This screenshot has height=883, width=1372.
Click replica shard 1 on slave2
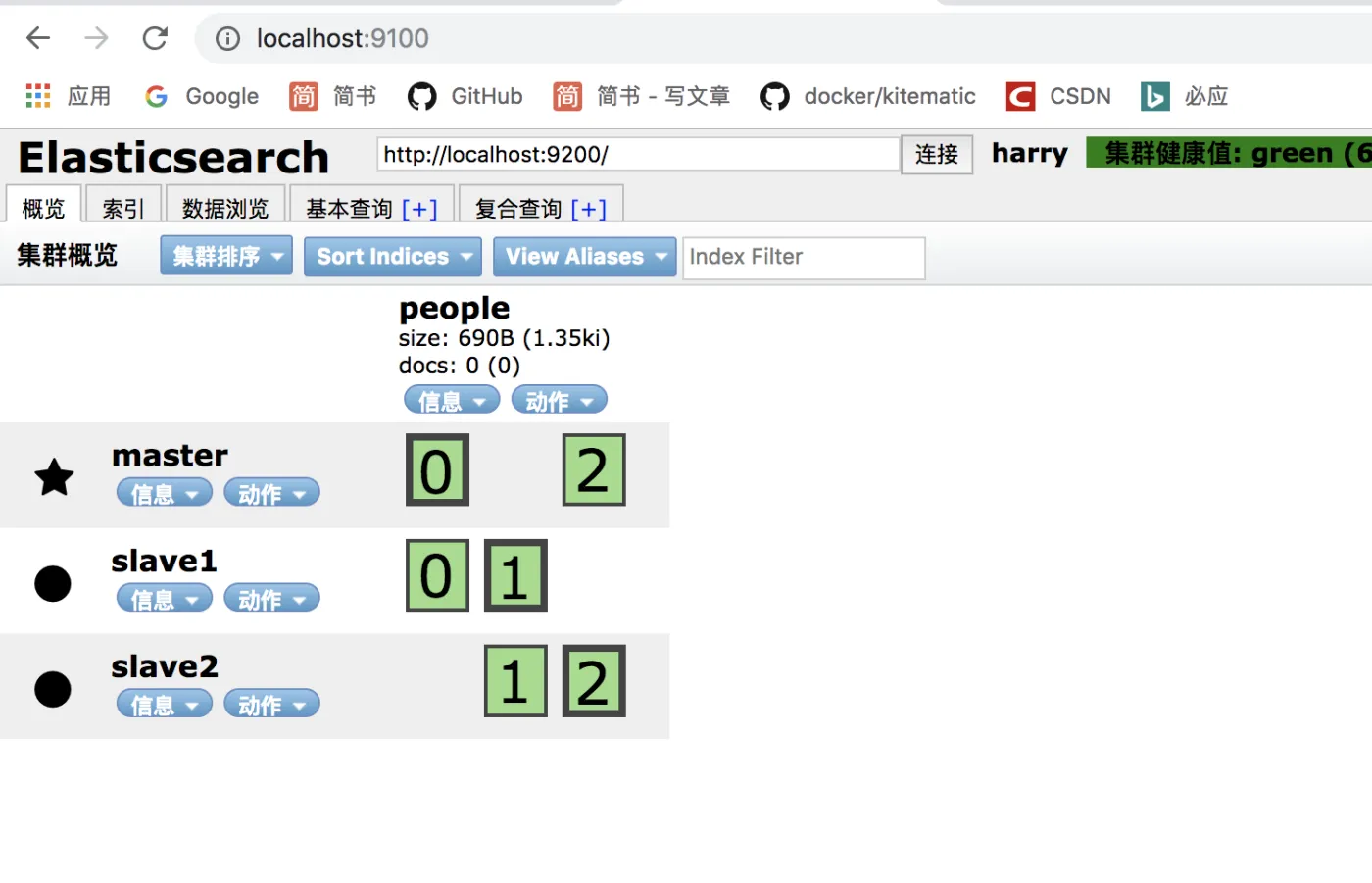point(515,681)
